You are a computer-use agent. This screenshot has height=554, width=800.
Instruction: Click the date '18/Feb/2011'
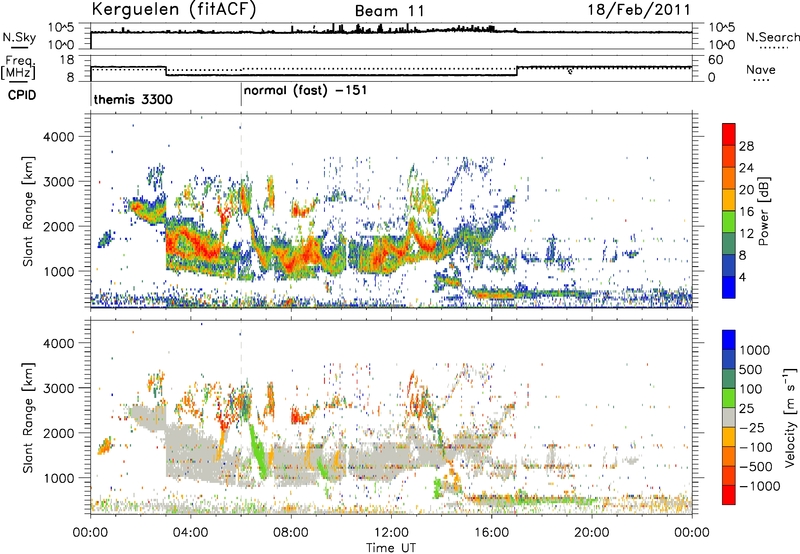pyautogui.click(x=639, y=10)
